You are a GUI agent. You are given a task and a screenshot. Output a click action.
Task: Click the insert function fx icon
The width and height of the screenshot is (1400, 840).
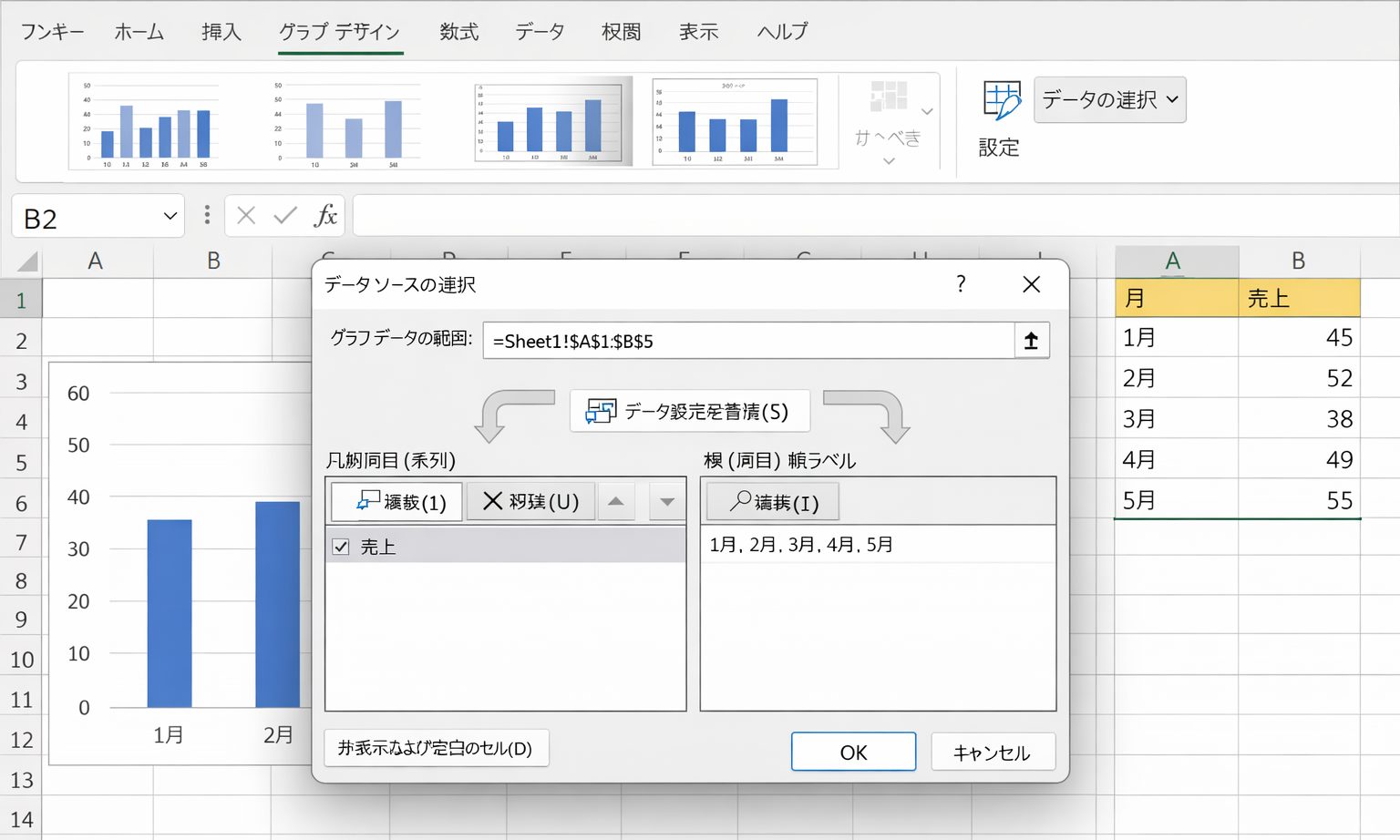coord(325,216)
